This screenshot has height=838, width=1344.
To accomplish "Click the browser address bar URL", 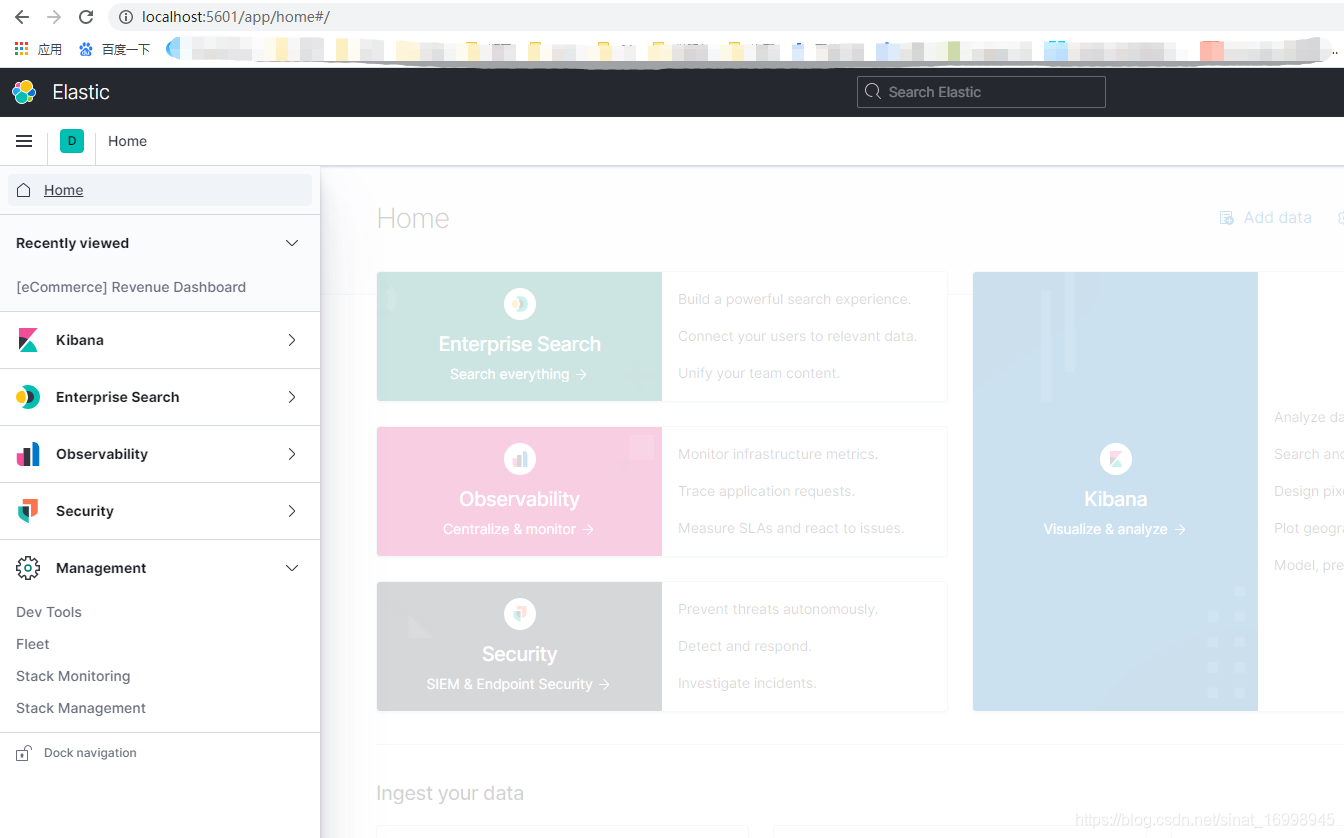I will (236, 17).
